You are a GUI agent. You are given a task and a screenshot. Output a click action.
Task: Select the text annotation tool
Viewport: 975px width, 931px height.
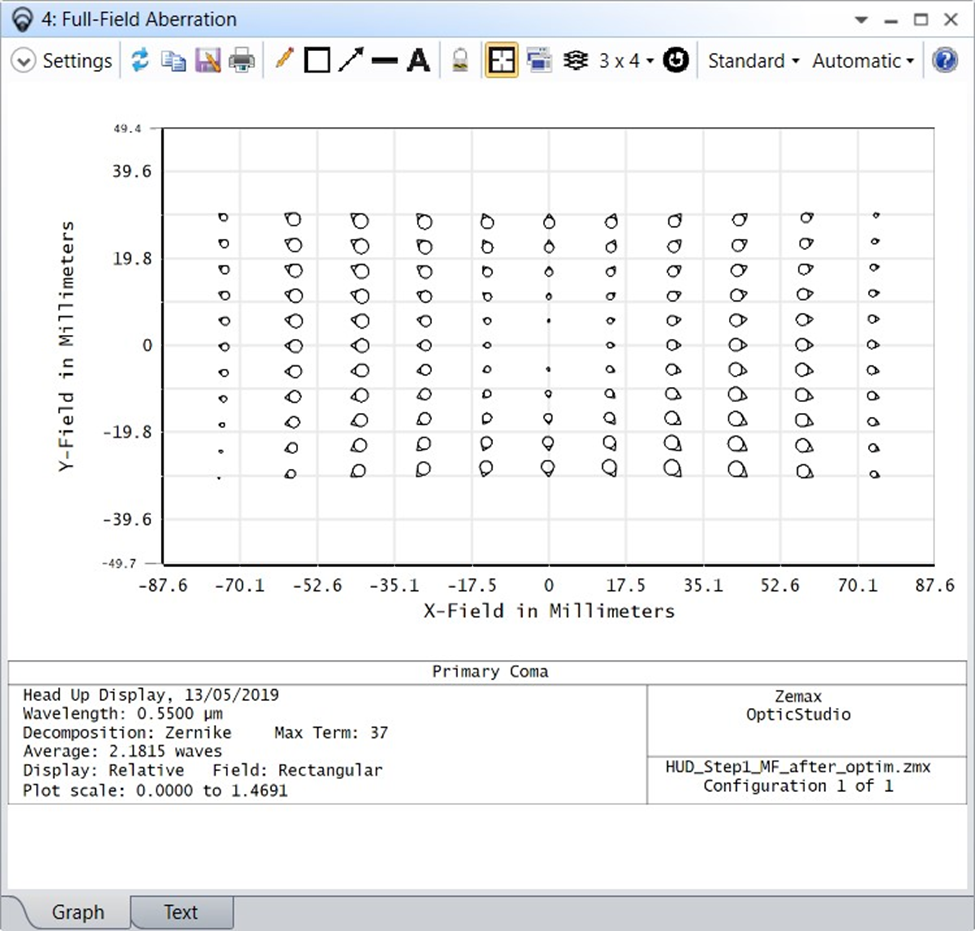[418, 61]
